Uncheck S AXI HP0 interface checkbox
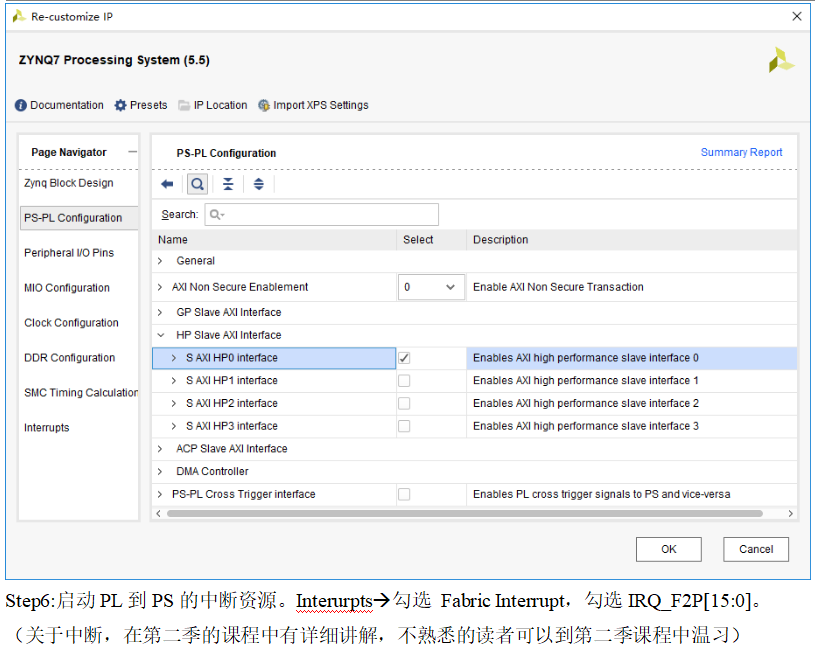 pos(404,358)
